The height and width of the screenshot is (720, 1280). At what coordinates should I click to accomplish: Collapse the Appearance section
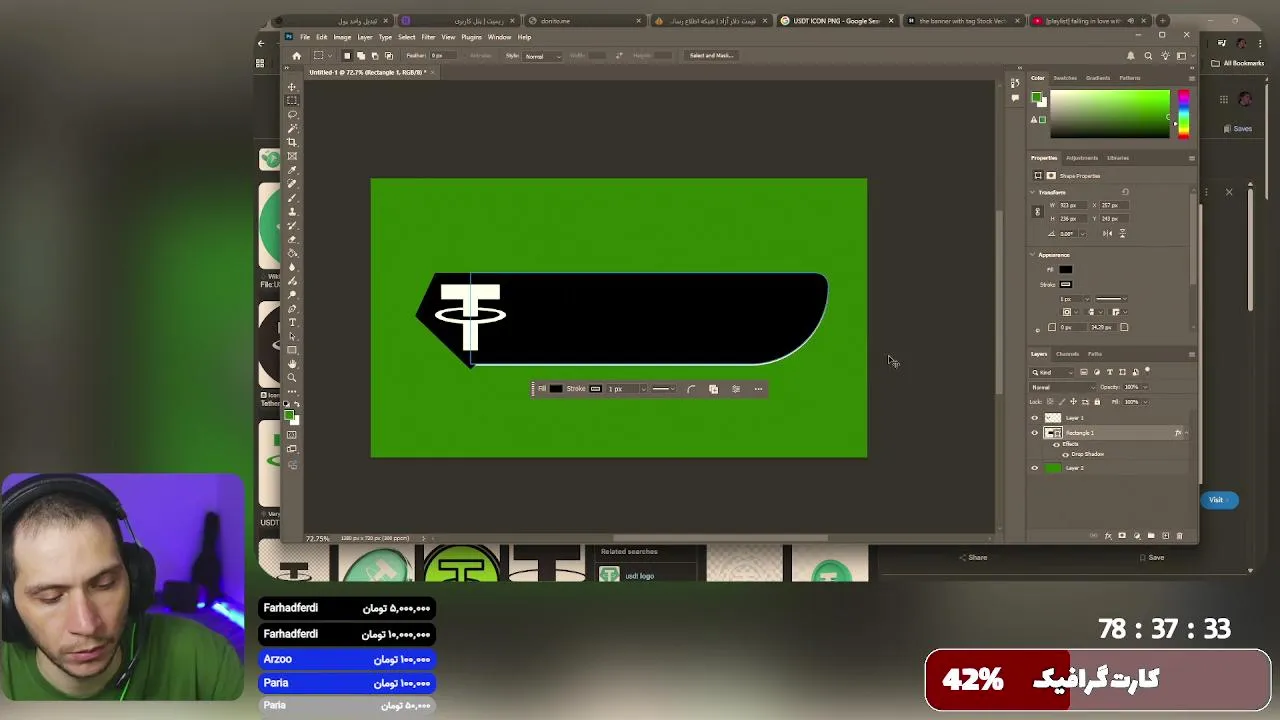point(1032,254)
